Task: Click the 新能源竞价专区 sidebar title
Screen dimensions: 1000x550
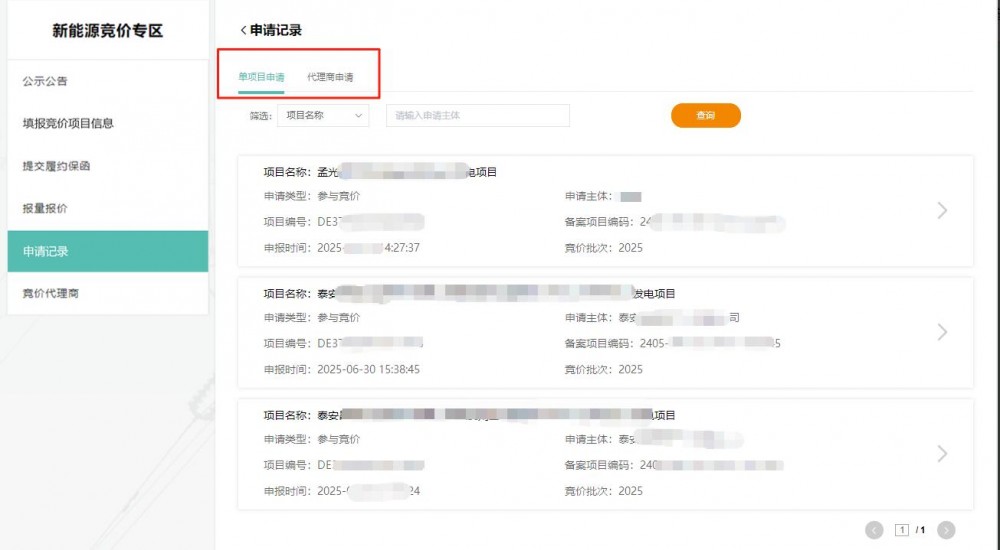Action: click(x=107, y=31)
